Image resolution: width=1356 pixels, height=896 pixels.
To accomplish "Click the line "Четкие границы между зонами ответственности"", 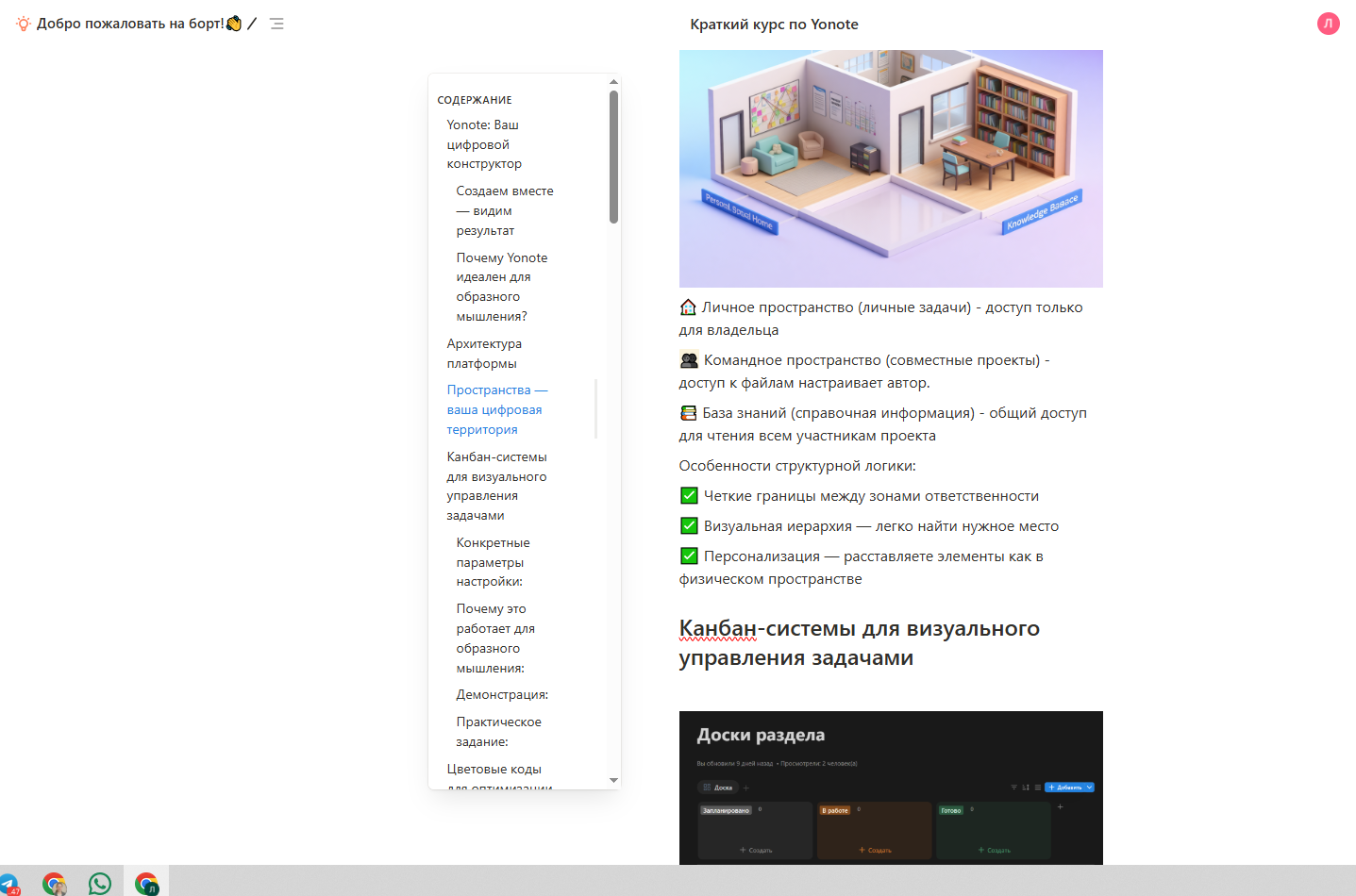I will (871, 496).
